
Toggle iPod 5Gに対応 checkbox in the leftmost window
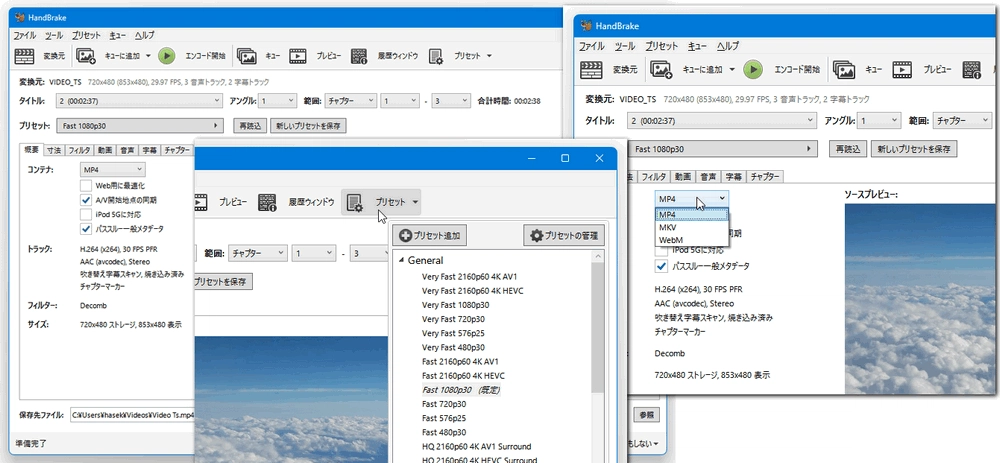click(x=86, y=214)
